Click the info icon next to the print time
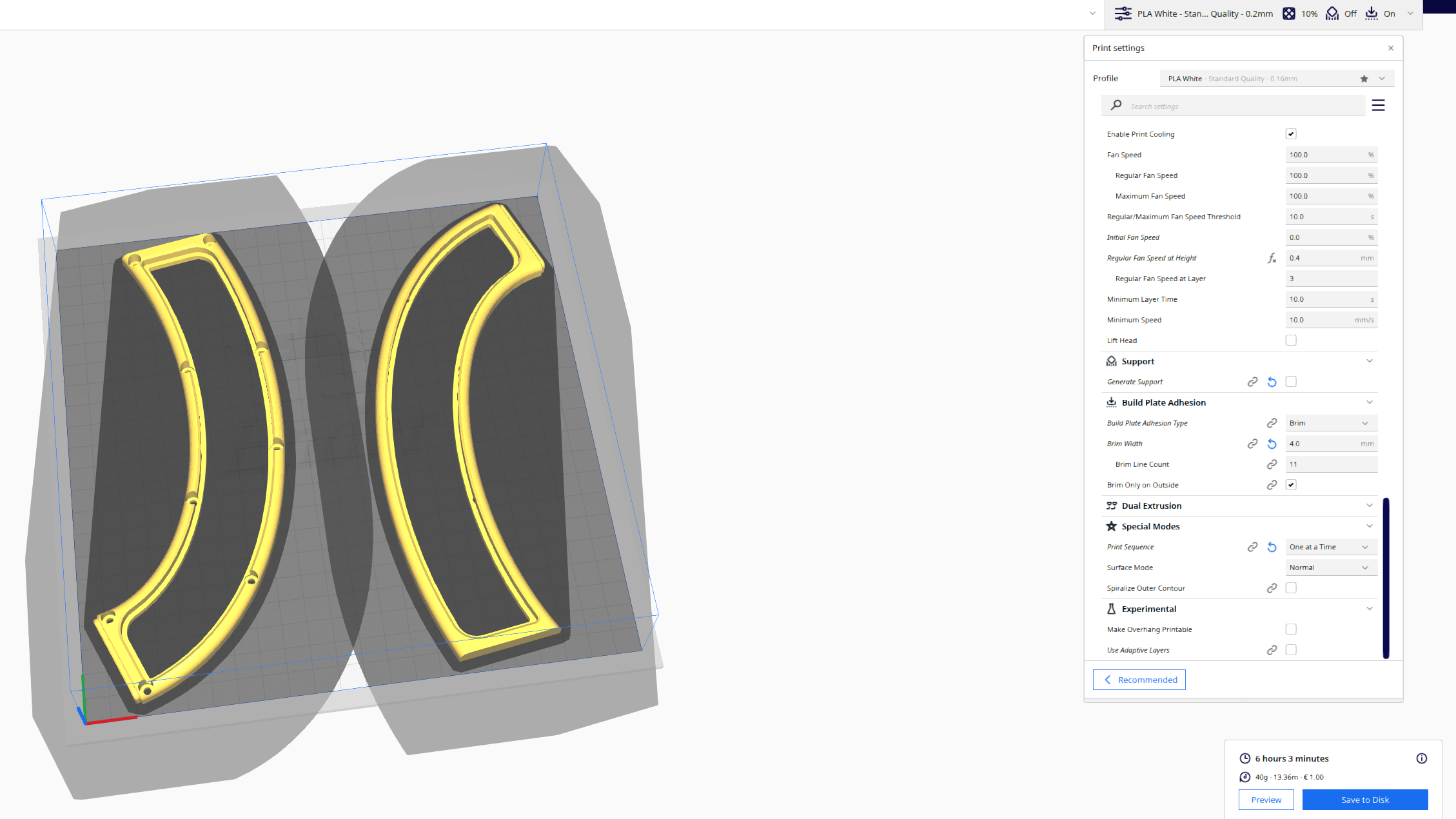 point(1422,758)
